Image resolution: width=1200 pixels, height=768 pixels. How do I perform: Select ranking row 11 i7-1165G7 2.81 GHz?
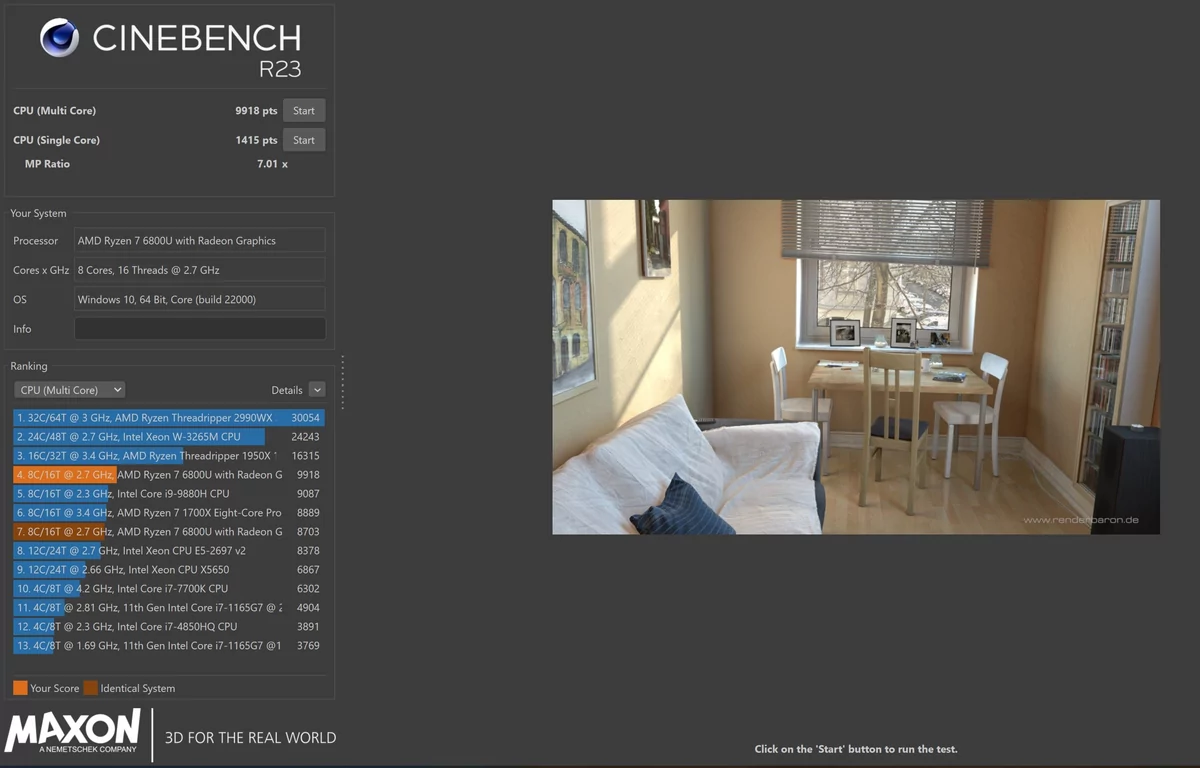pos(169,608)
